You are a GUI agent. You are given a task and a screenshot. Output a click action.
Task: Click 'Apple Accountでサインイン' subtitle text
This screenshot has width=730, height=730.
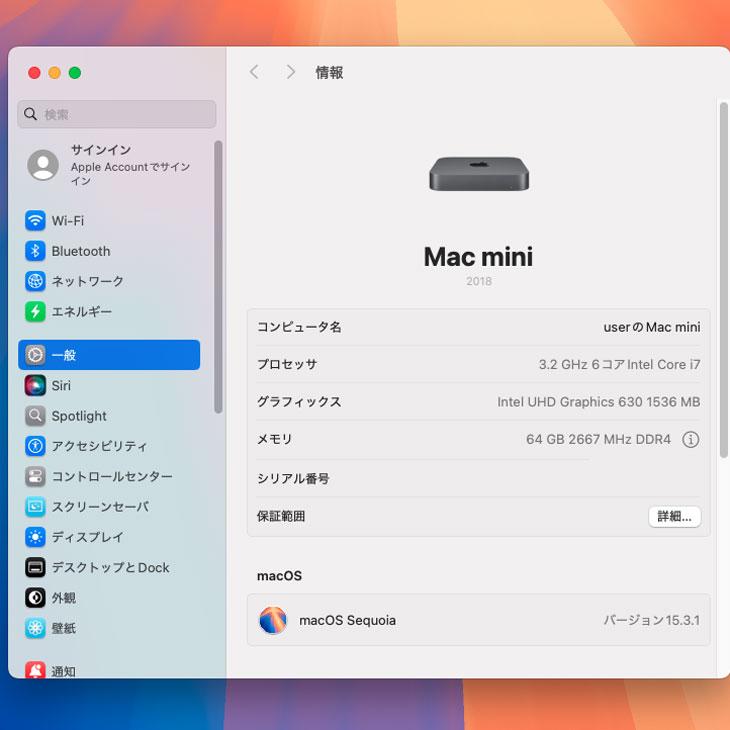point(130,174)
